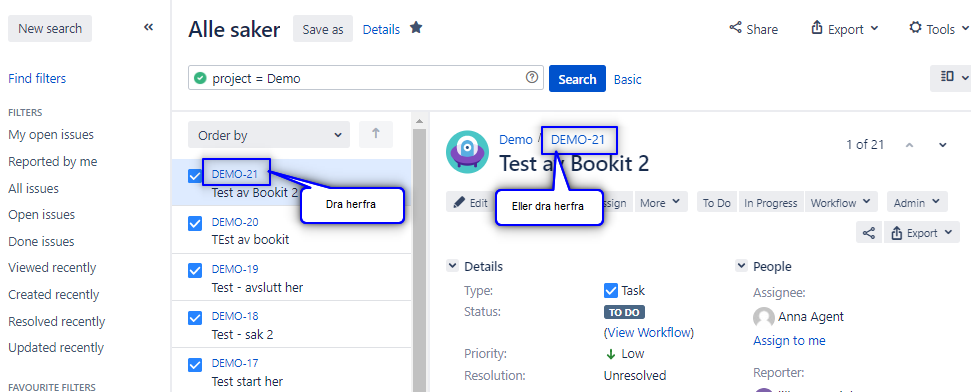Select the Open issues filter
This screenshot has height=392, width=971.
[41, 215]
